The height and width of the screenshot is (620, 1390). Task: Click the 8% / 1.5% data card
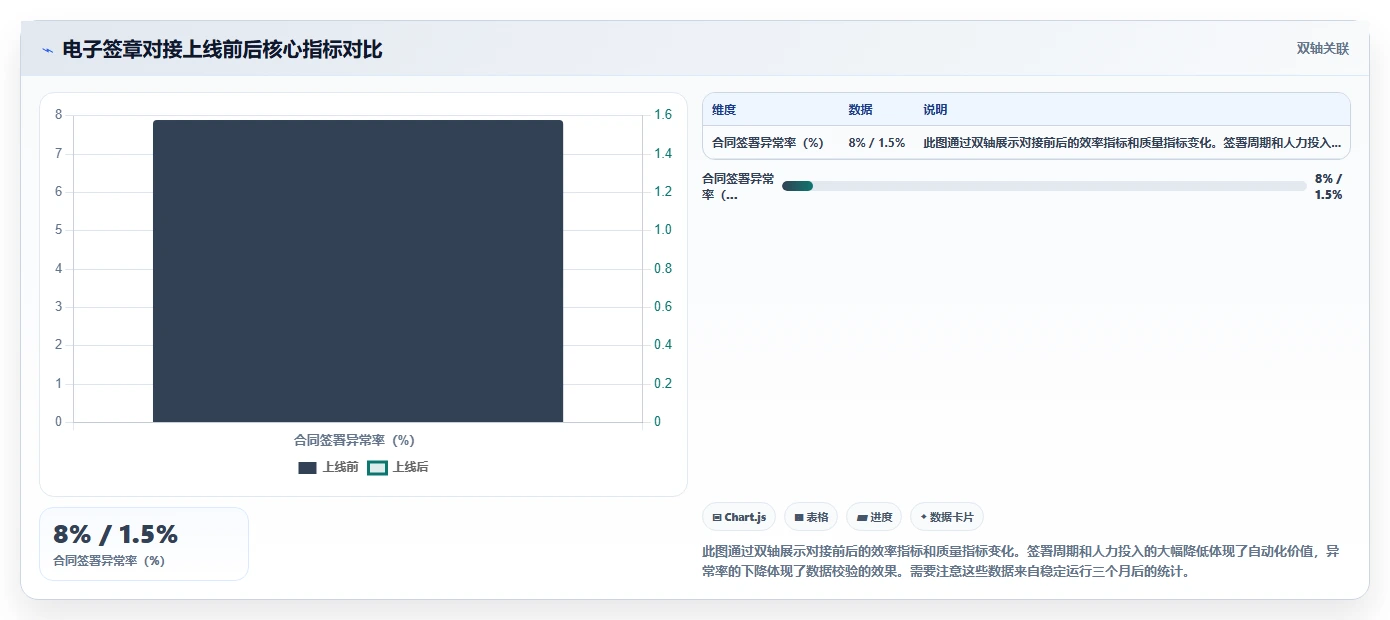[x=144, y=544]
